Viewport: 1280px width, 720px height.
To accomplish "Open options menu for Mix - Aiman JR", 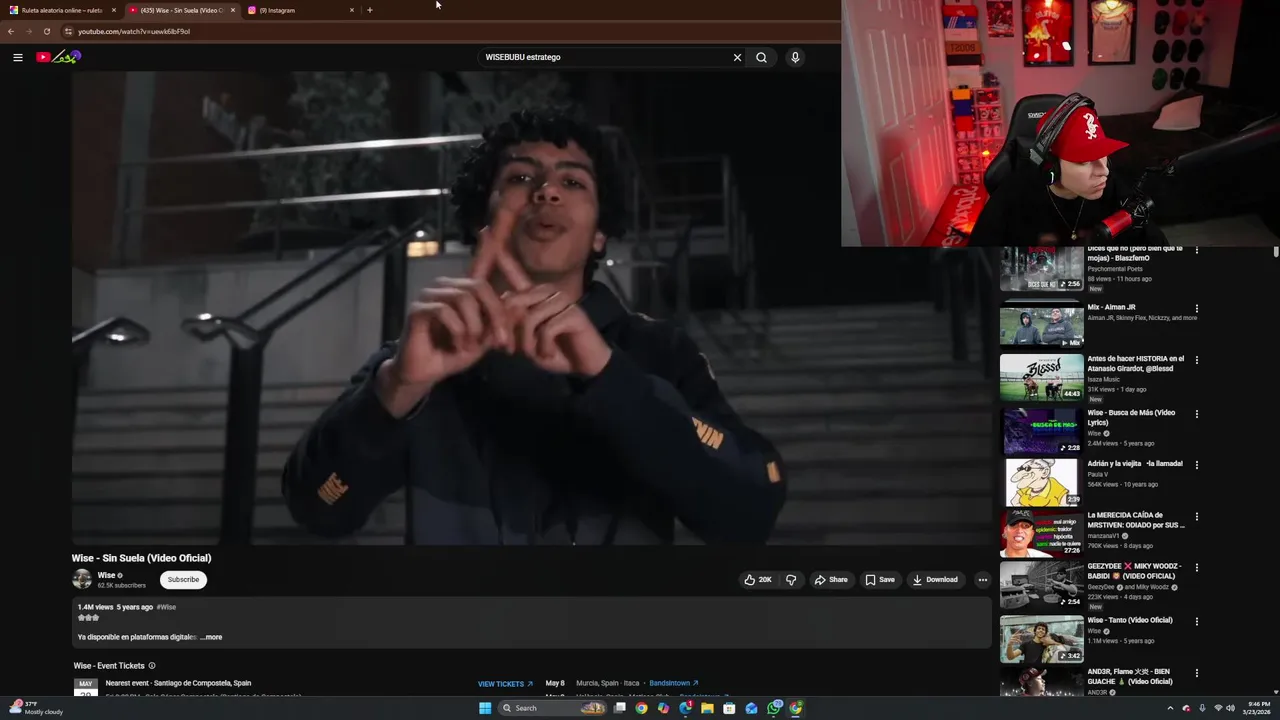I will (x=1196, y=309).
